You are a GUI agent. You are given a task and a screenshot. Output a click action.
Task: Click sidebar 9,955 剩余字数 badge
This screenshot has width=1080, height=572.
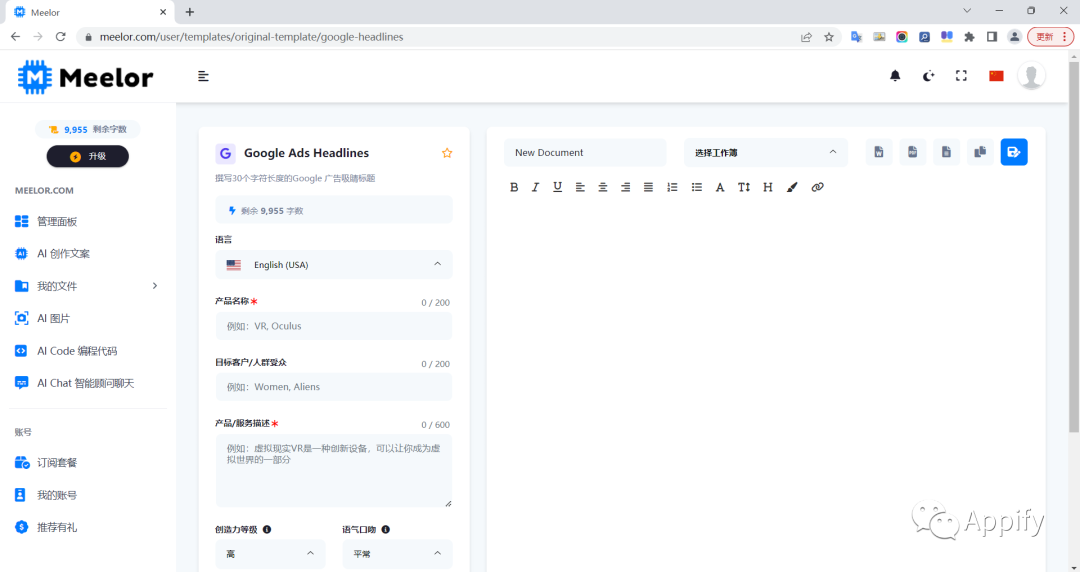coord(87,129)
